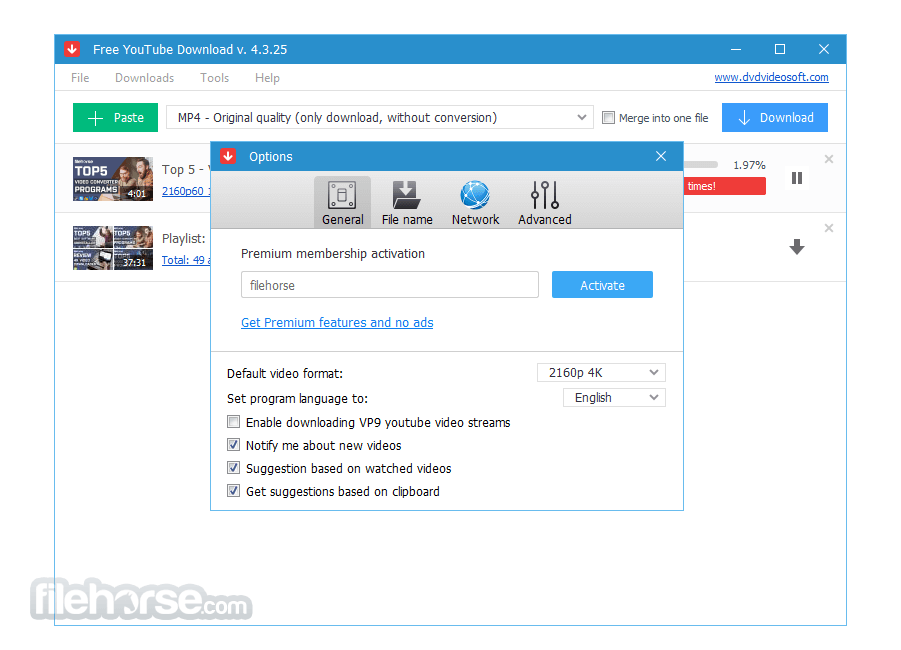Viewport: 901px width, 650px height.
Task: Open the Tools menu
Action: (214, 78)
